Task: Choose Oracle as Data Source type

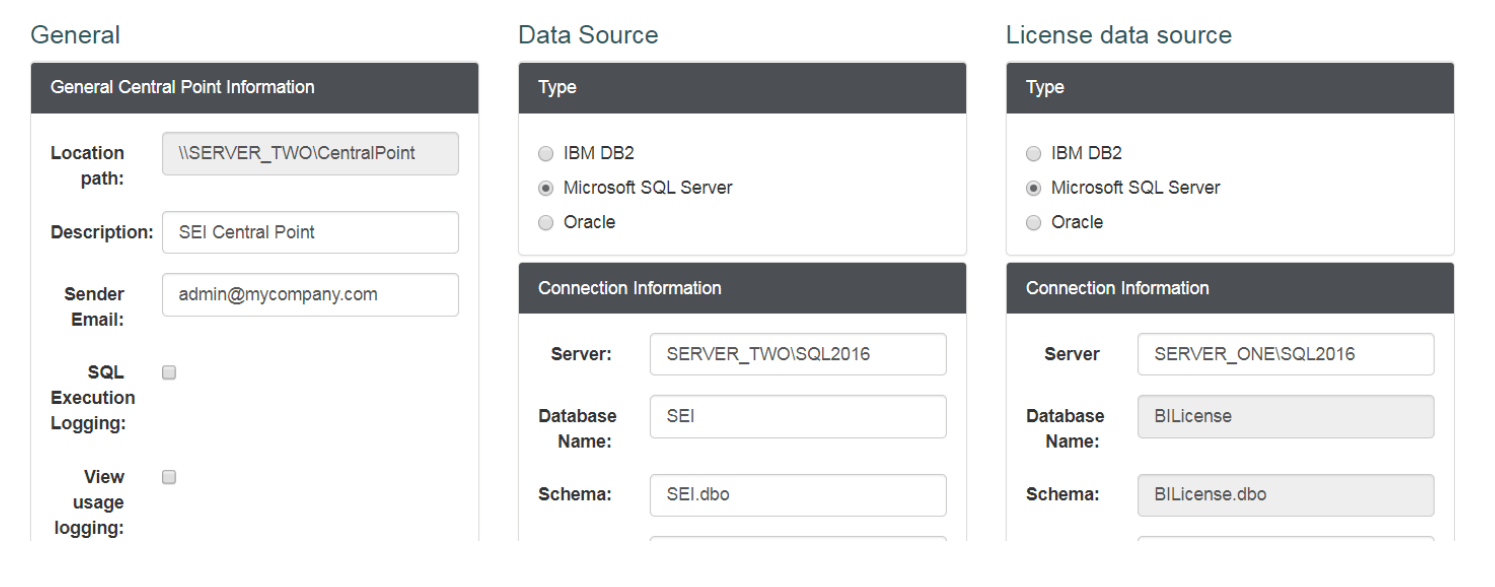Action: [x=545, y=222]
